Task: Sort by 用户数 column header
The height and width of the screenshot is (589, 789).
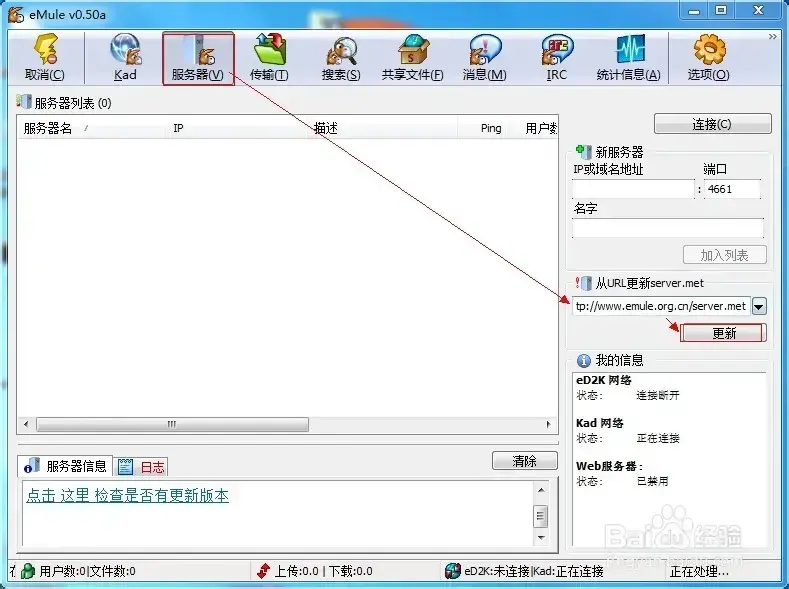Action: [533, 128]
